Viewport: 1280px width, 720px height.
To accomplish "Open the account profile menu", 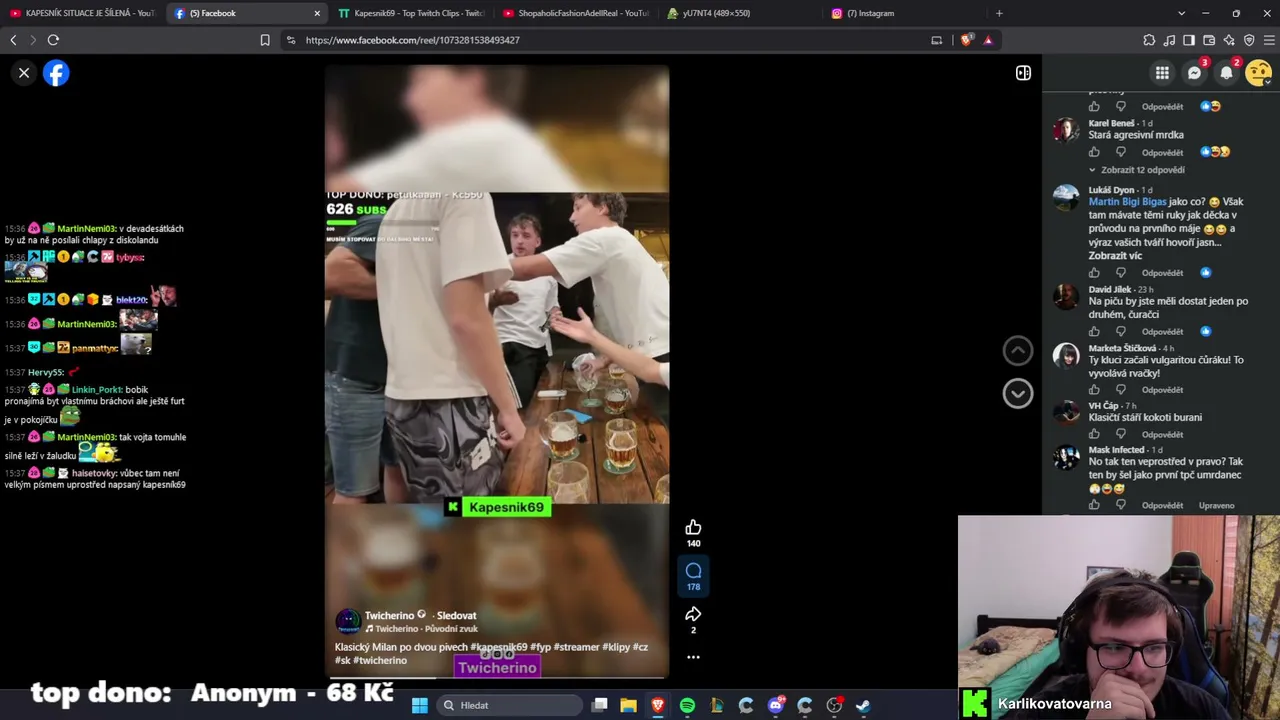I will (x=1258, y=73).
